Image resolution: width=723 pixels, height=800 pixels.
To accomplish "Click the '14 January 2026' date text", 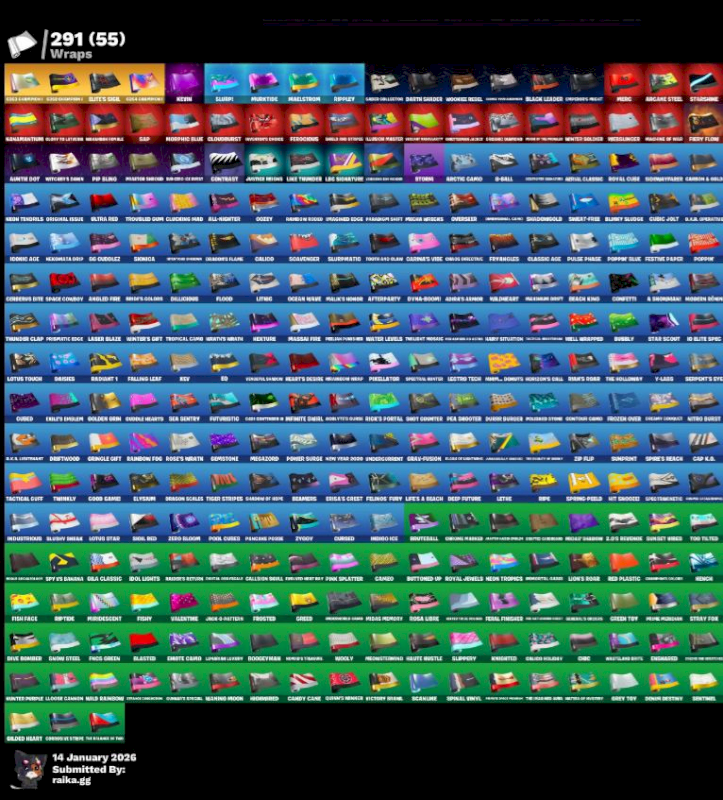I will coord(94,757).
